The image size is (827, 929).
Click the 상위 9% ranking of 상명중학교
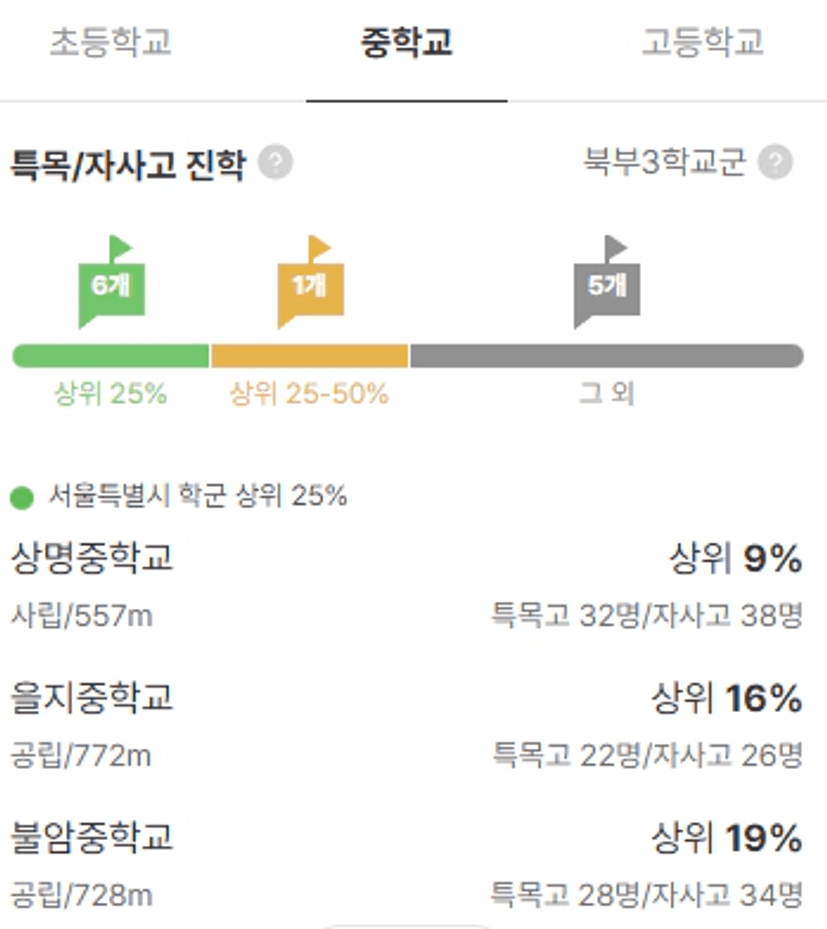[736, 558]
